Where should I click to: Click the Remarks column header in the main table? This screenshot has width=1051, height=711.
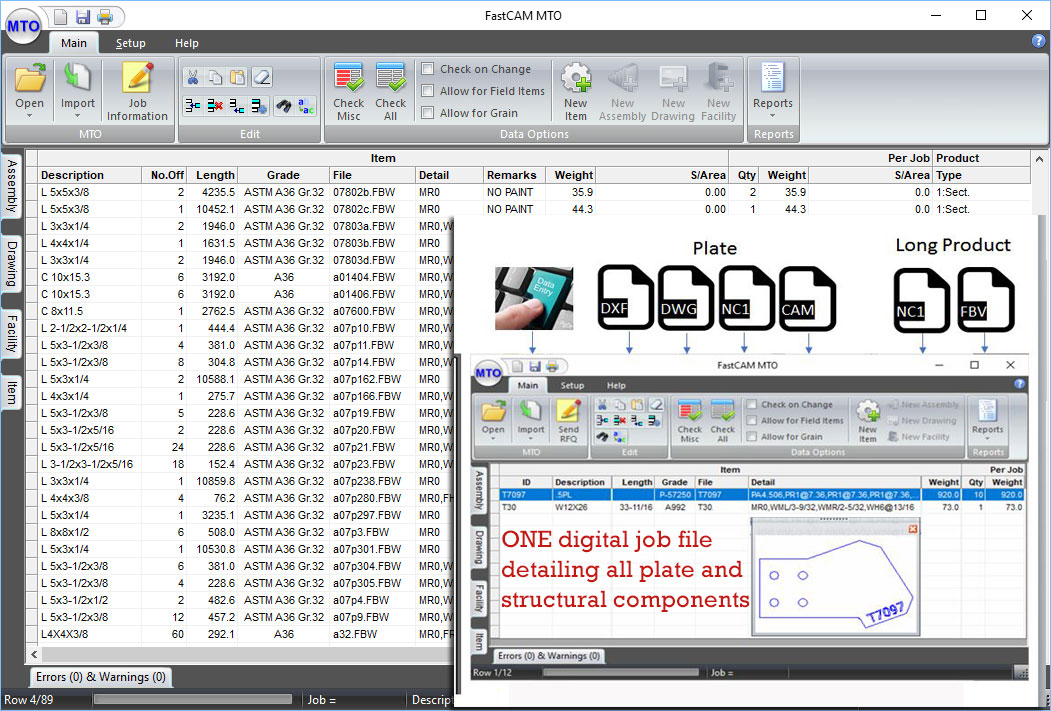coord(514,175)
